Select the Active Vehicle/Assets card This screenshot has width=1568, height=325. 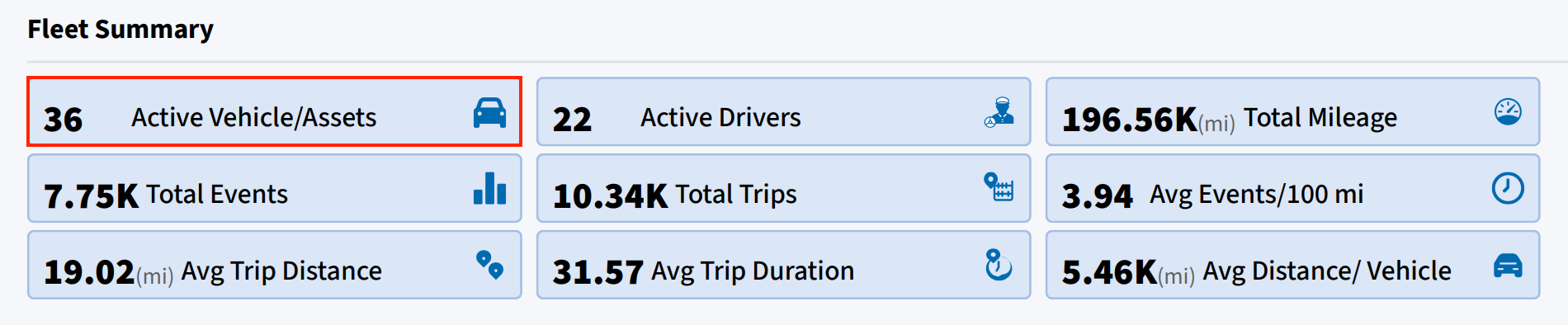pos(275,112)
